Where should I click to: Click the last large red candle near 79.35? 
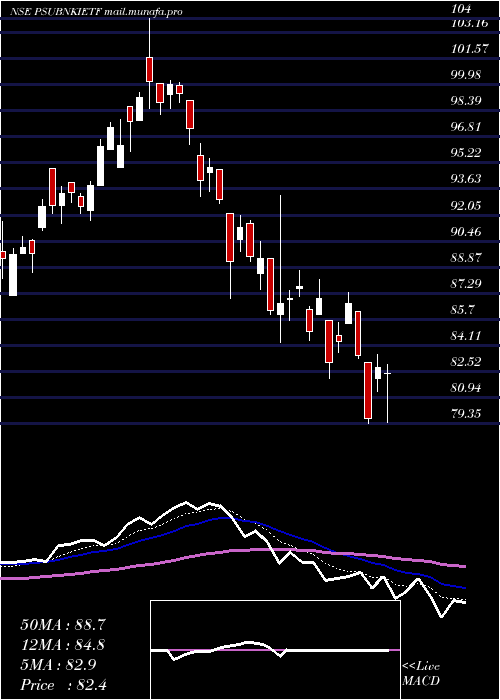[x=368, y=391]
